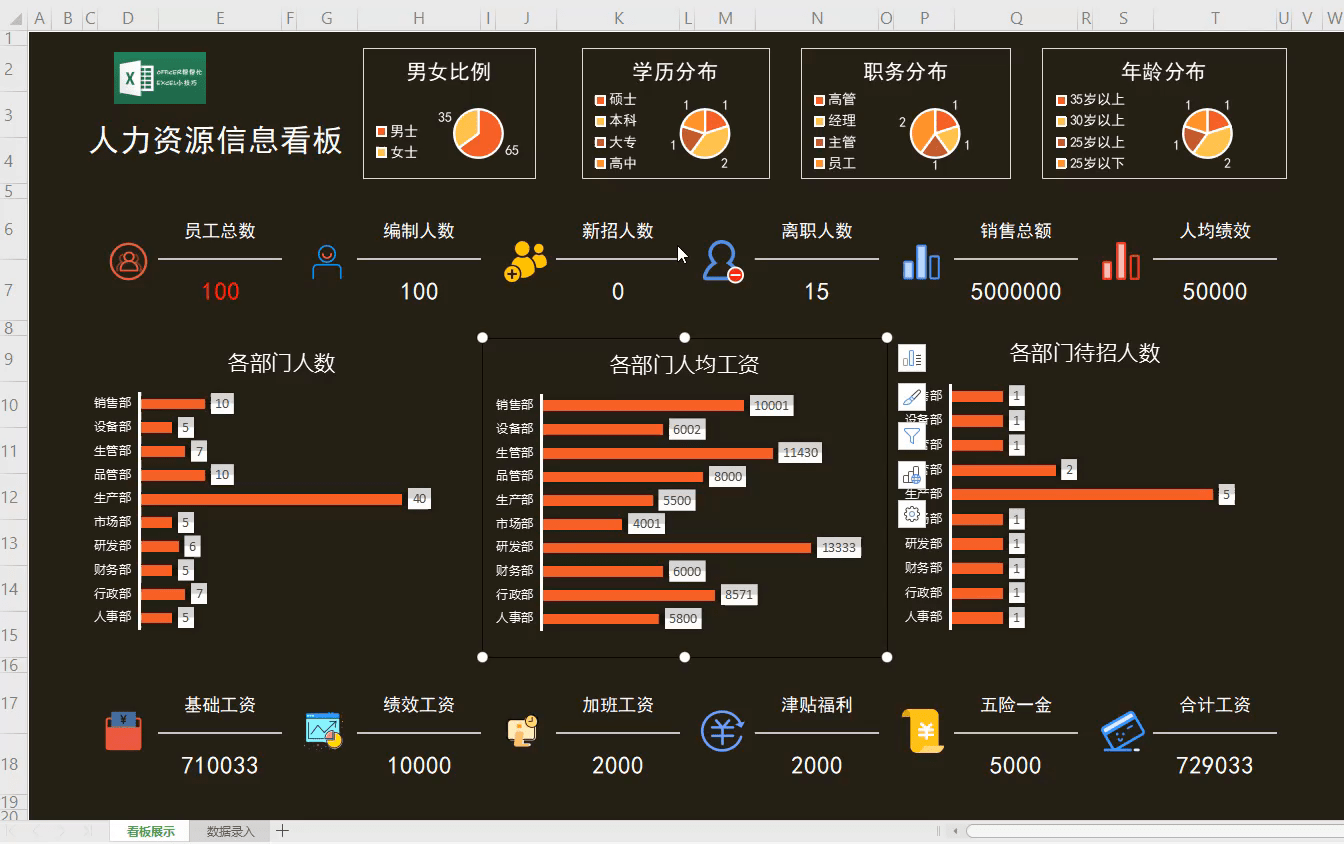Select column K header
1344x844 pixels.
click(619, 18)
